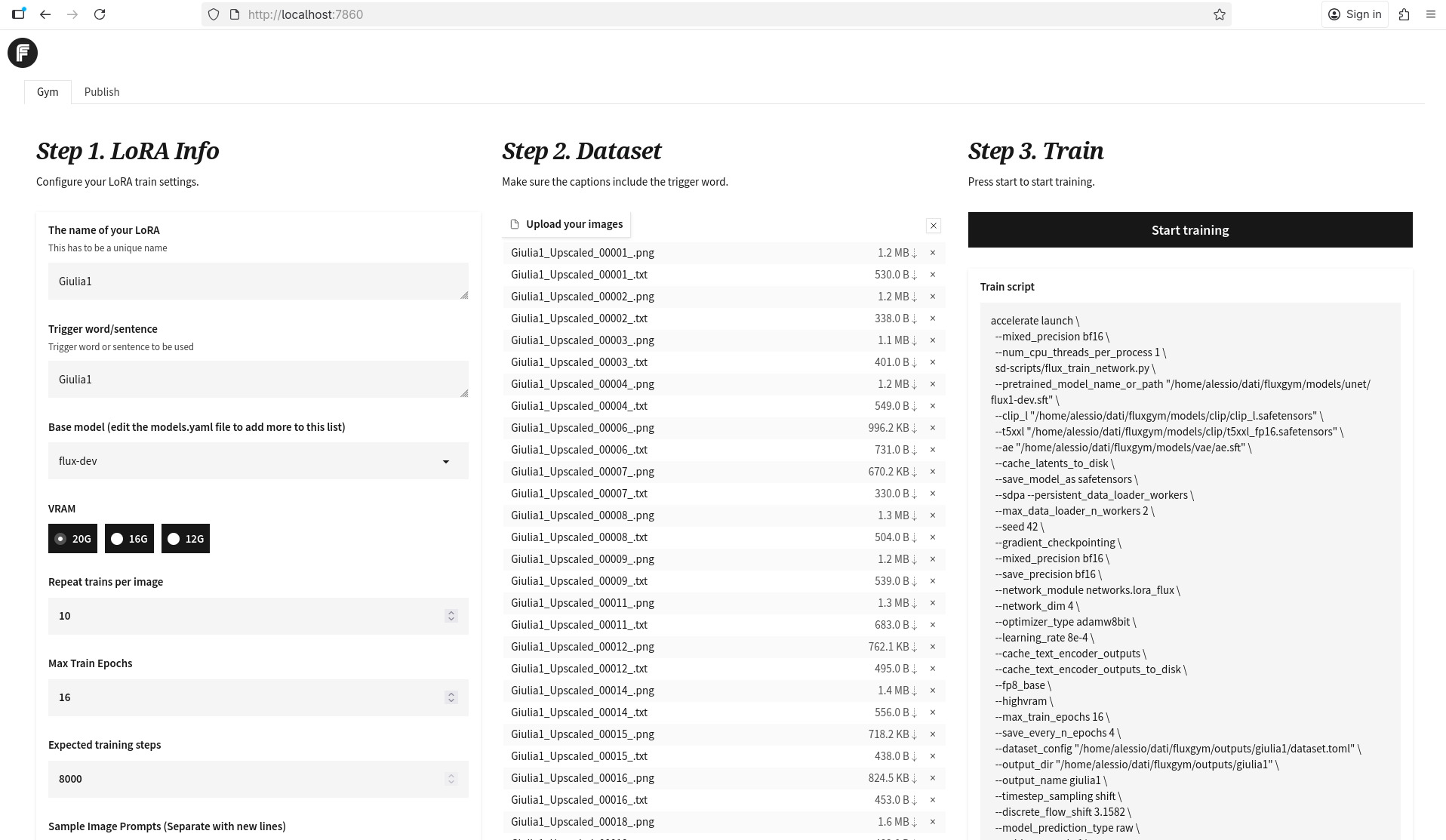Open the browser extensions icon
The height and width of the screenshot is (840, 1446).
pos(1404,14)
